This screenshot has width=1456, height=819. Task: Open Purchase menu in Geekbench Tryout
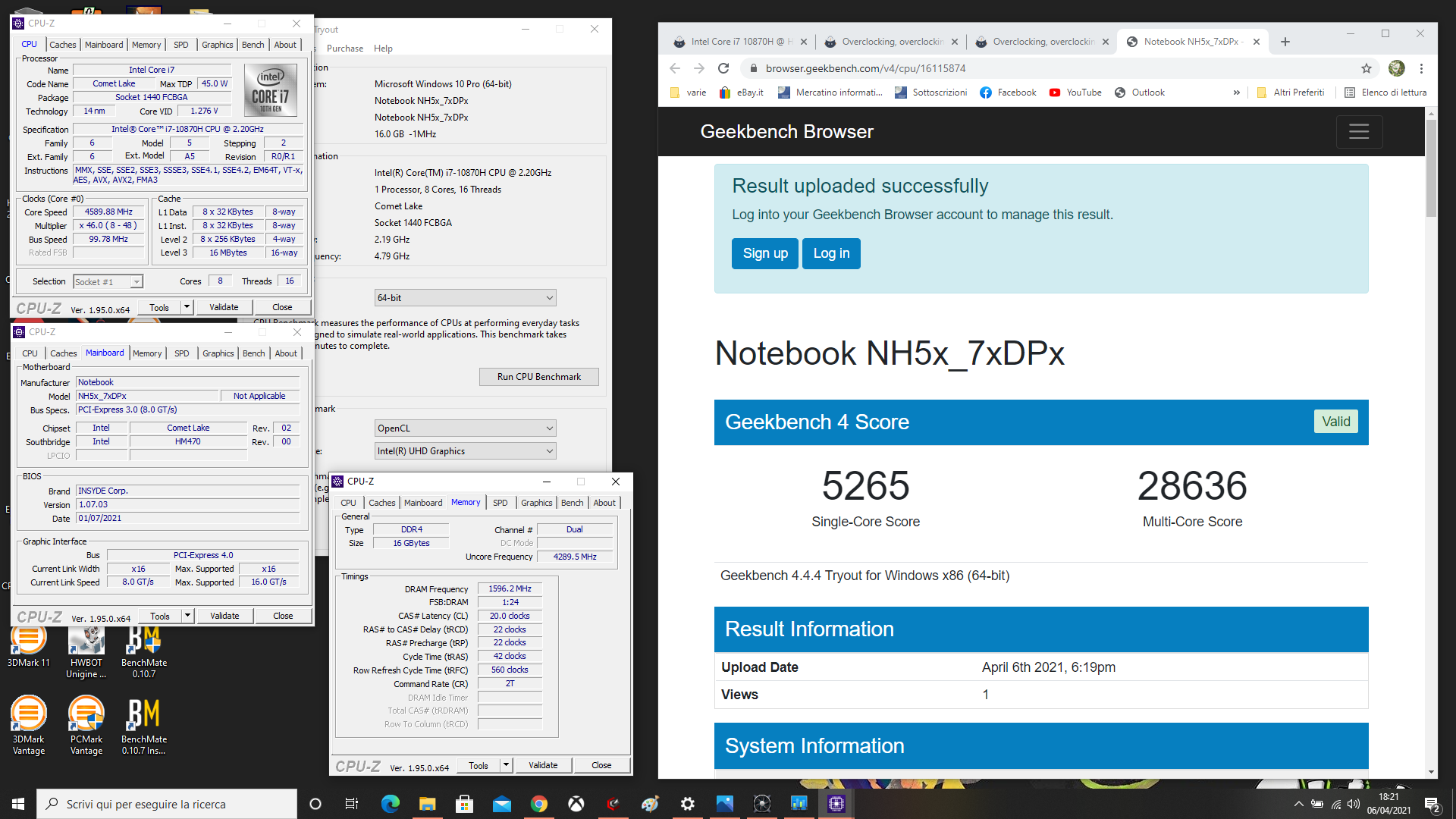(x=345, y=49)
